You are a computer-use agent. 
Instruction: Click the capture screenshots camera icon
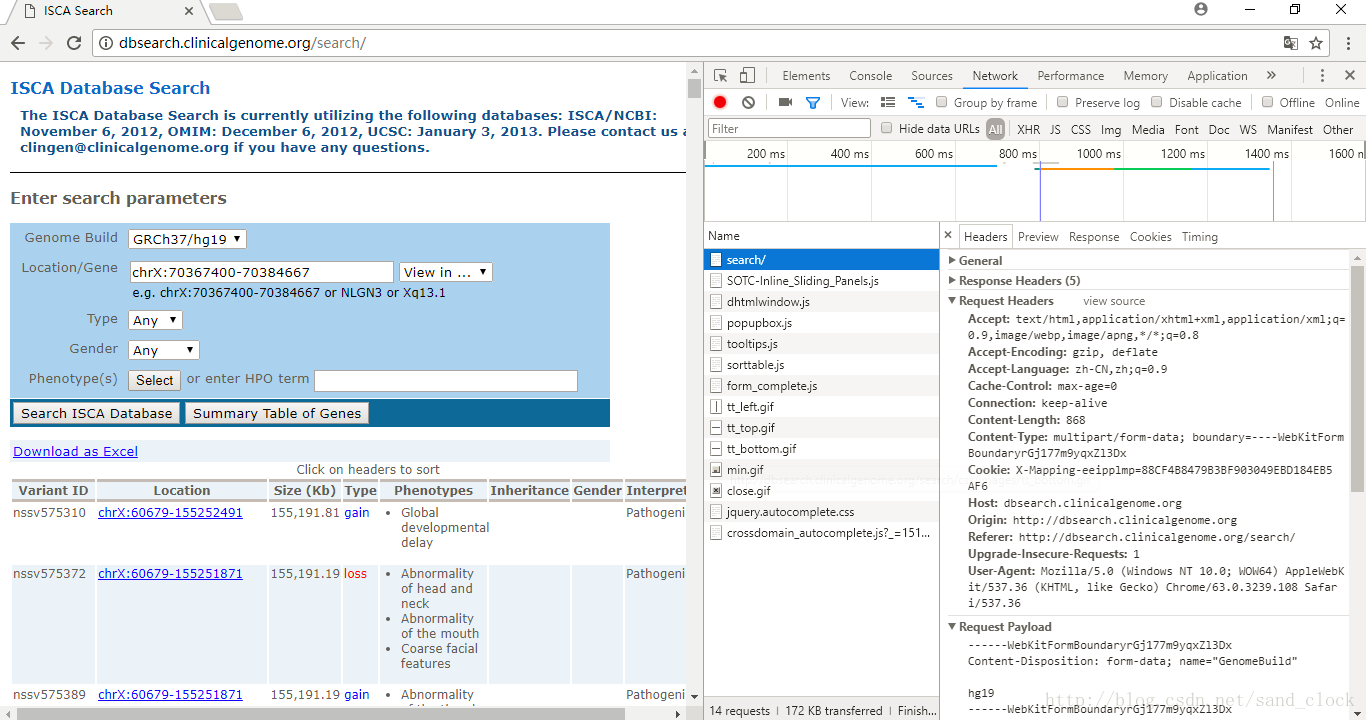(x=785, y=102)
